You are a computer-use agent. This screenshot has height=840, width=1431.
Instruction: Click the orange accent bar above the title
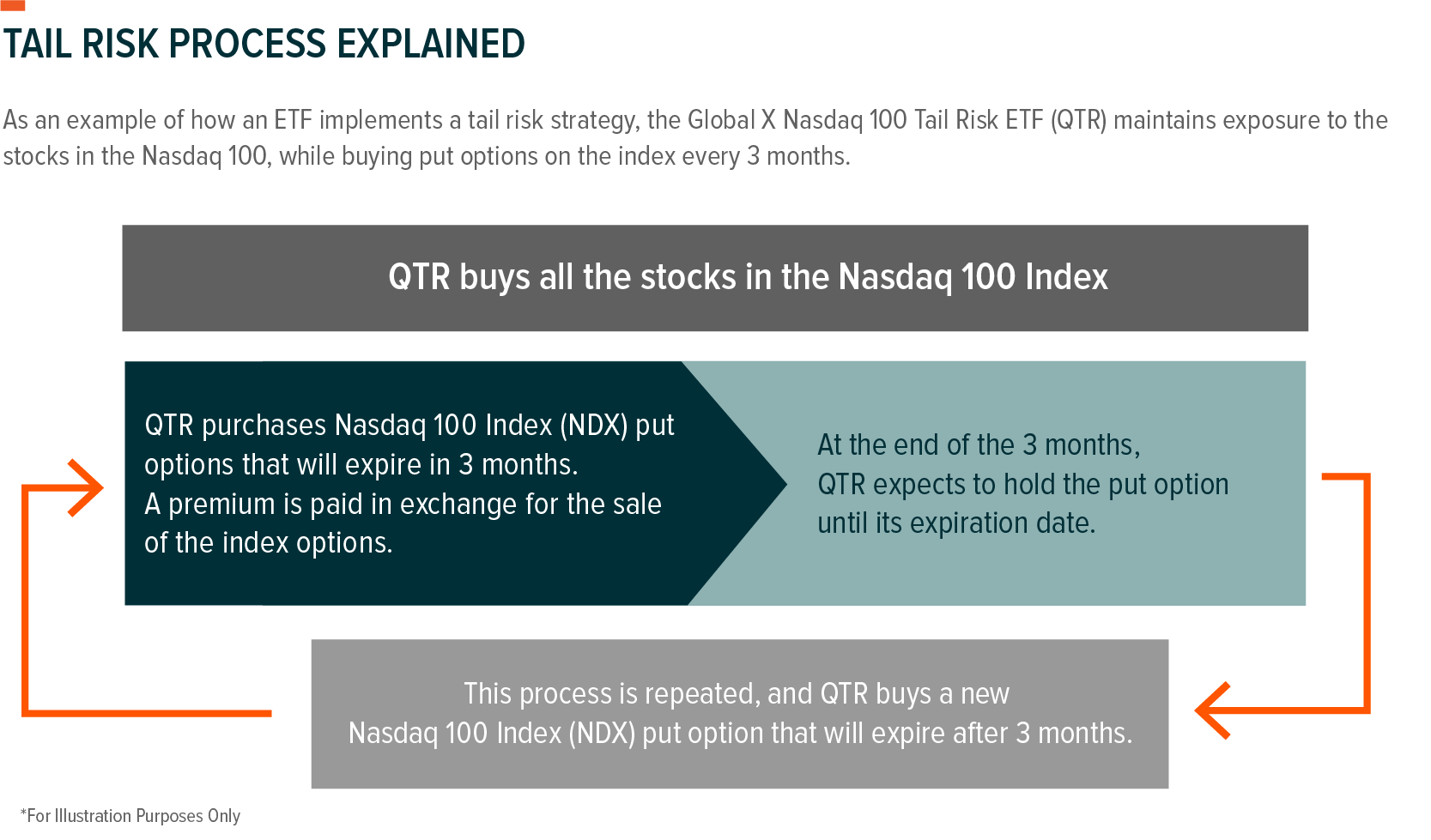(x=12, y=5)
